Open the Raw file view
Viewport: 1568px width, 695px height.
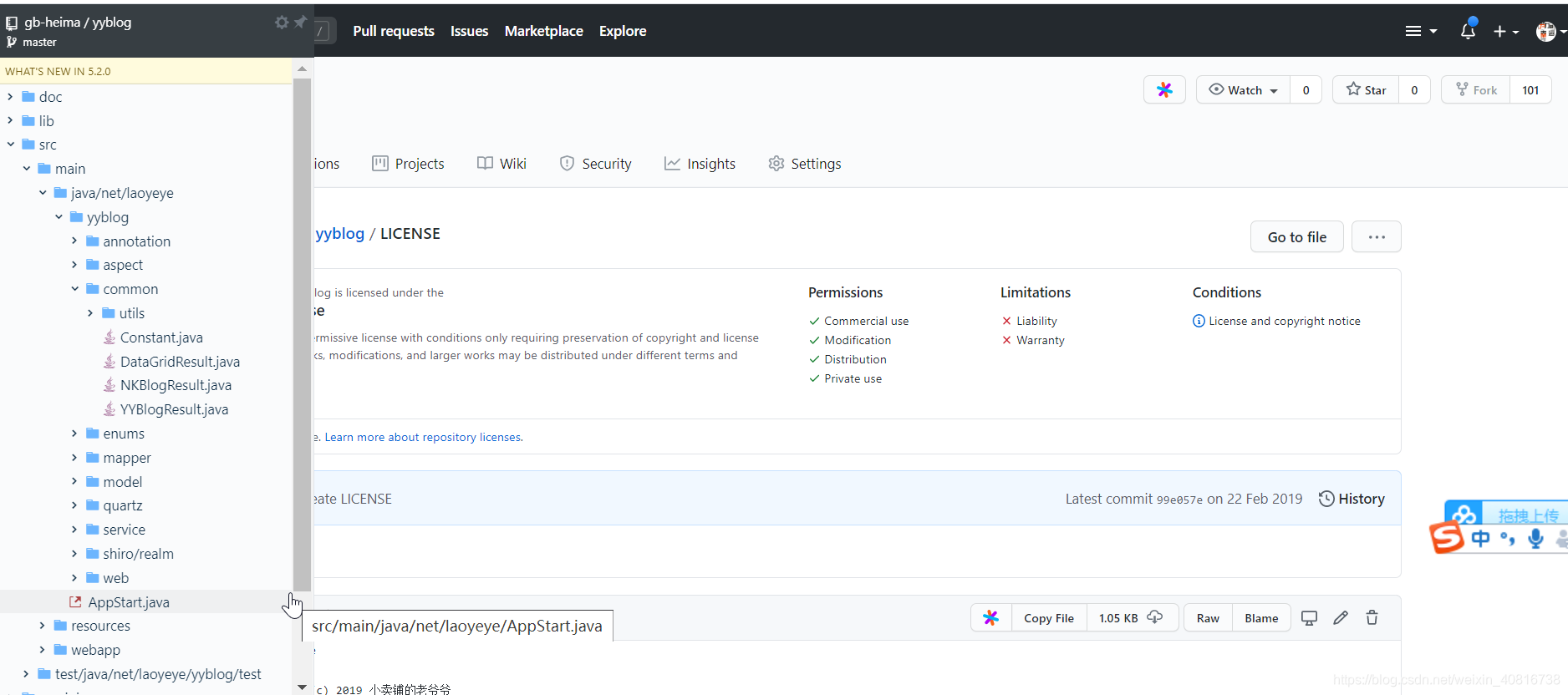click(x=1208, y=618)
